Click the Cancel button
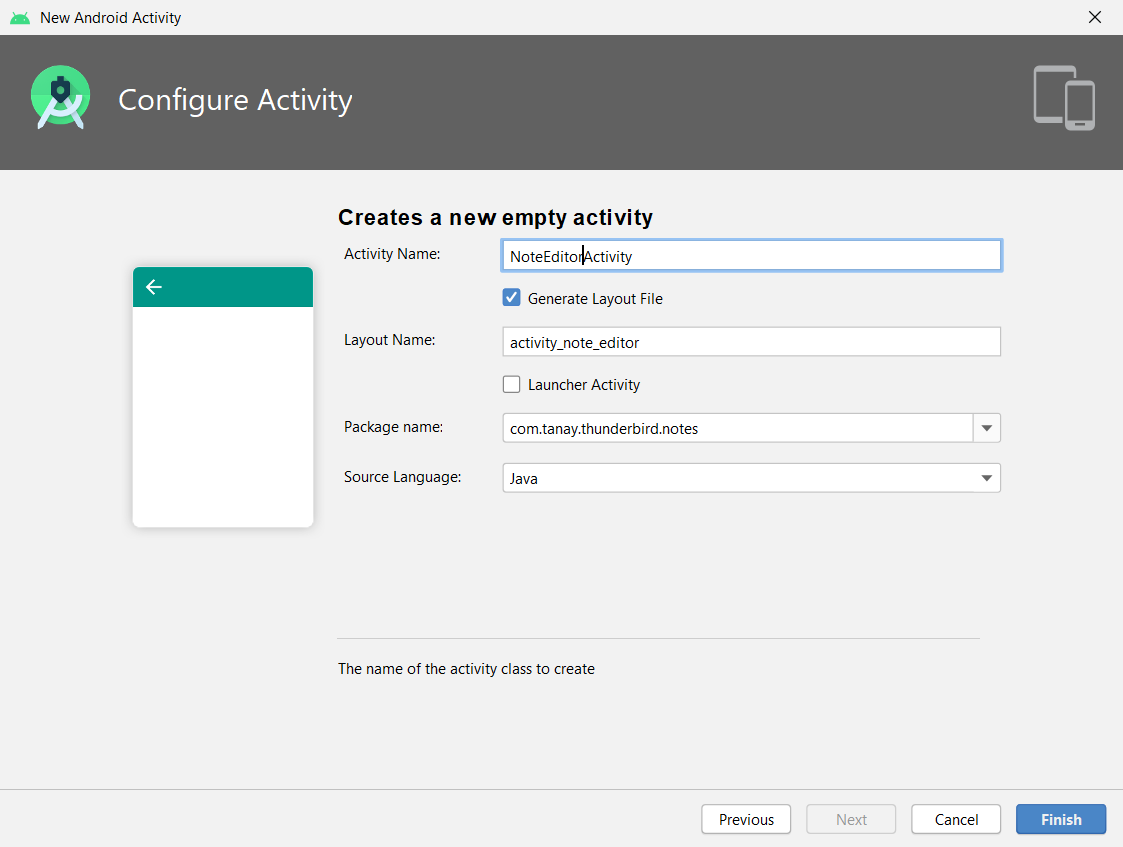The width and height of the screenshot is (1123, 847). 956,819
